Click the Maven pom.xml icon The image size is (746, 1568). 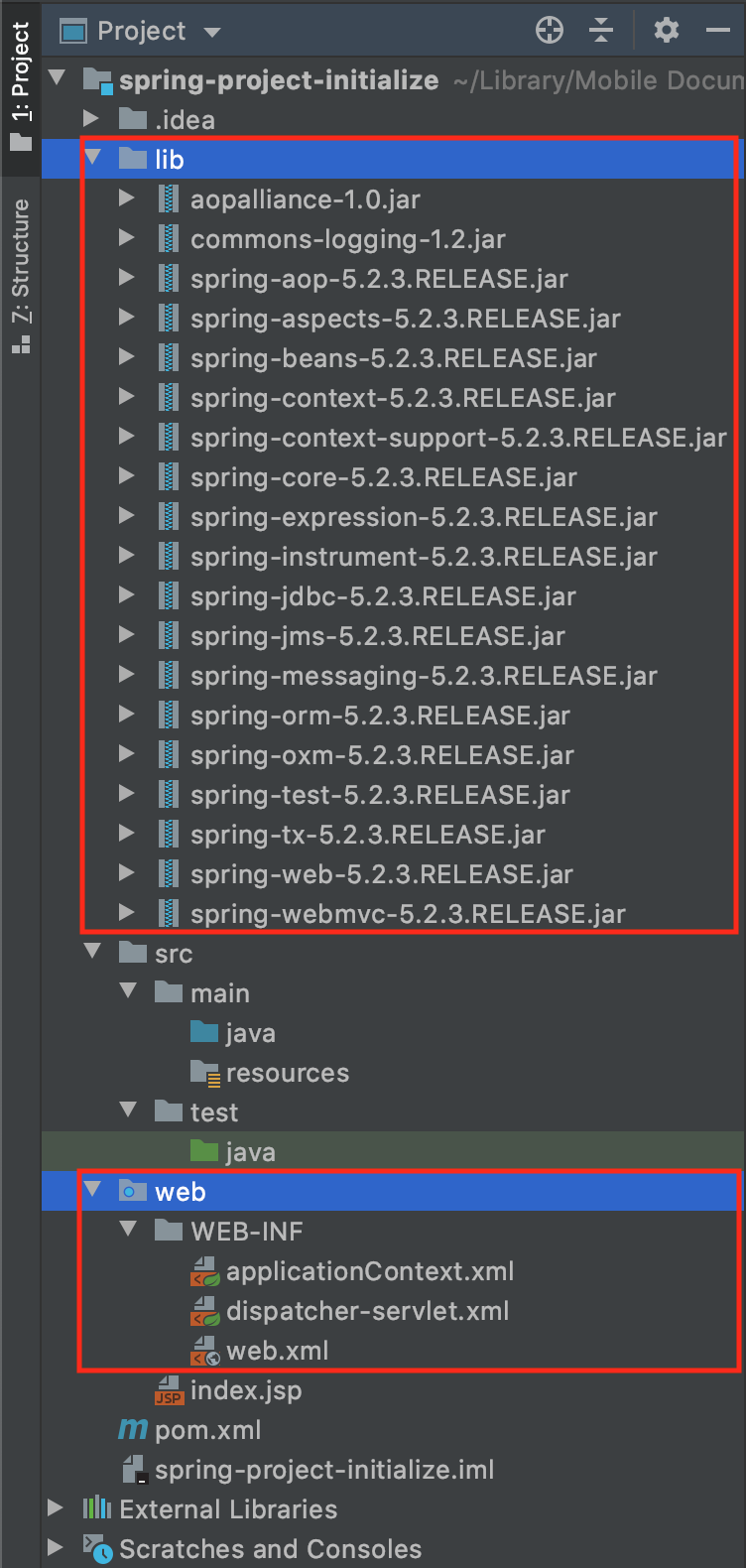click(133, 1429)
